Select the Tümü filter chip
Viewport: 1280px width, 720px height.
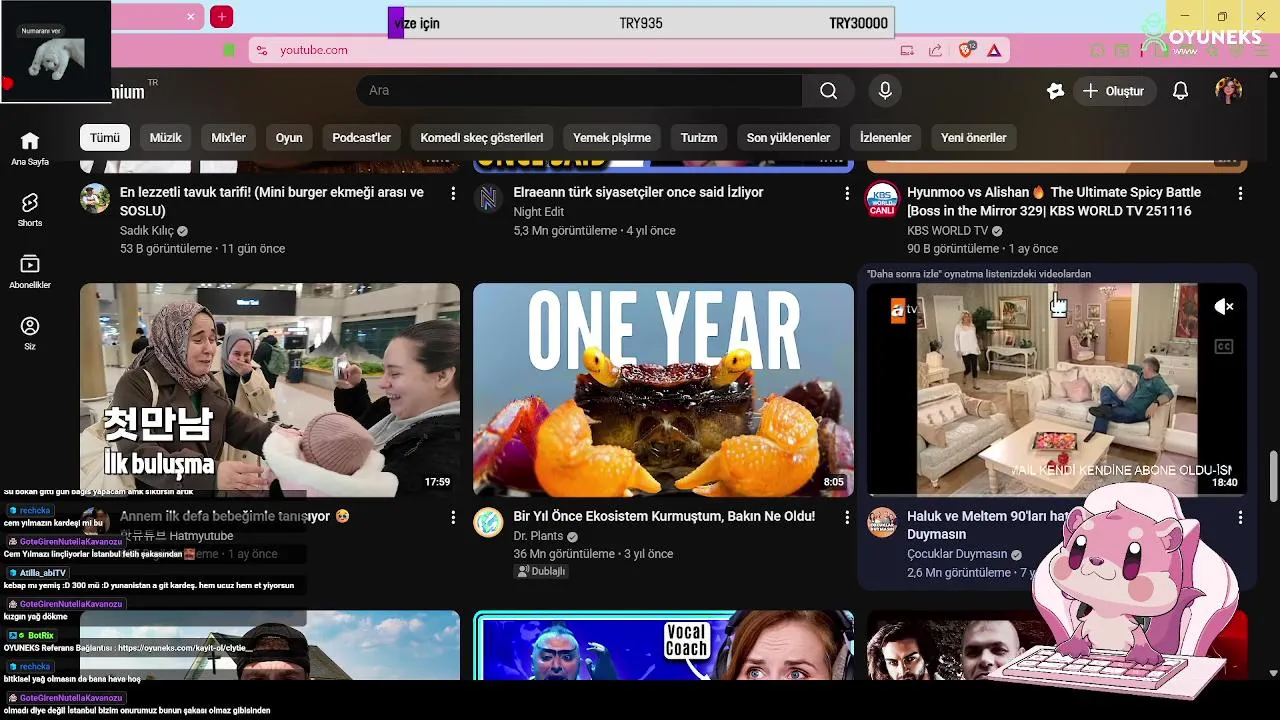(104, 138)
